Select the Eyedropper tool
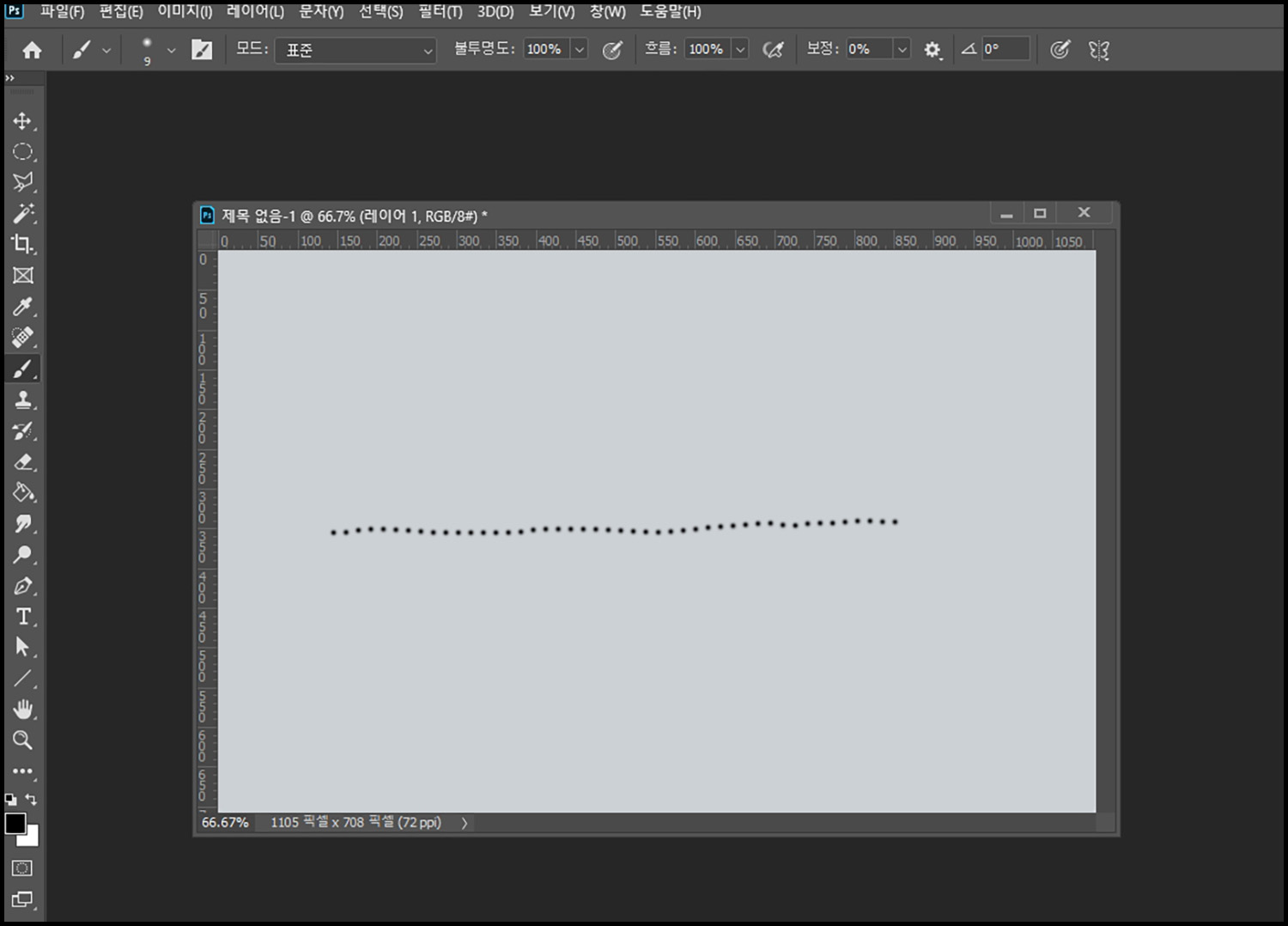Screen dimensions: 1288x926 click(x=22, y=307)
